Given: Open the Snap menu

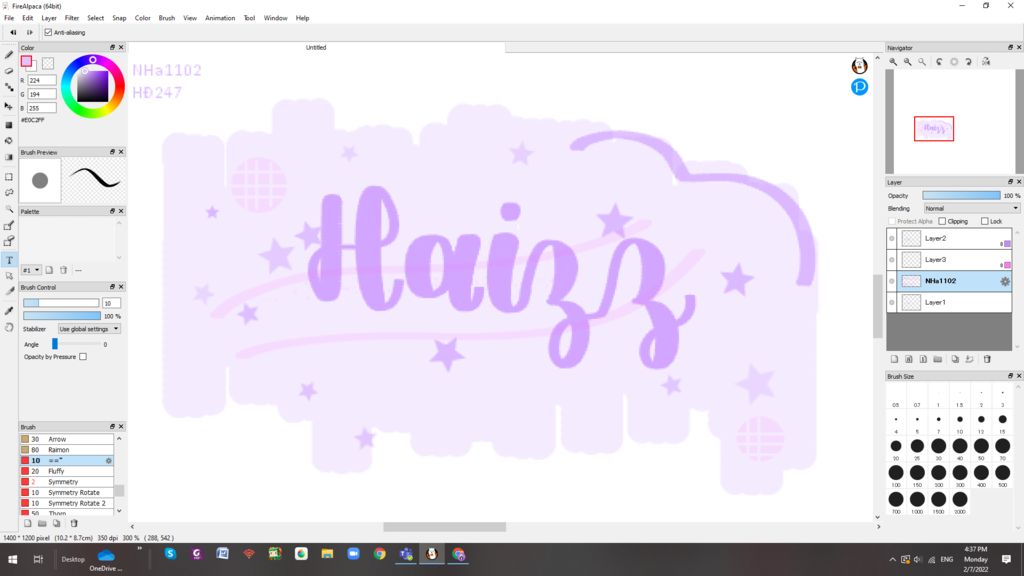Looking at the screenshot, I should coord(119,18).
